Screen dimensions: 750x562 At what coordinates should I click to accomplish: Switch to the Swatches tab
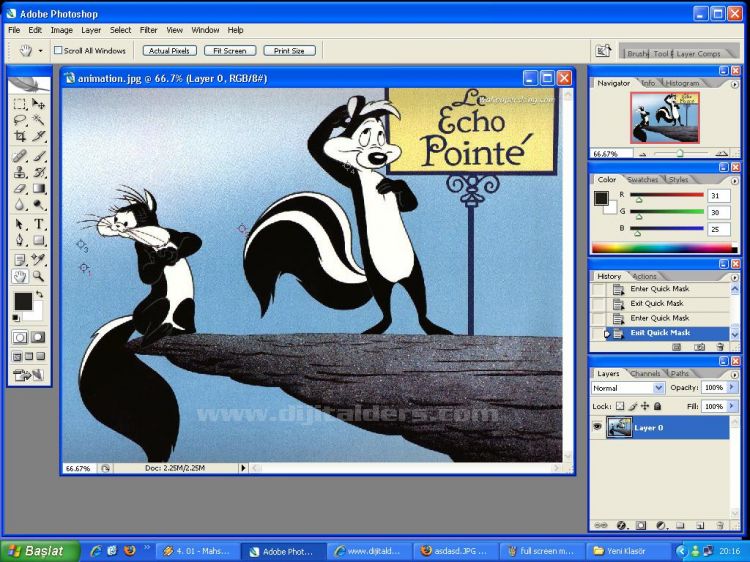(642, 179)
